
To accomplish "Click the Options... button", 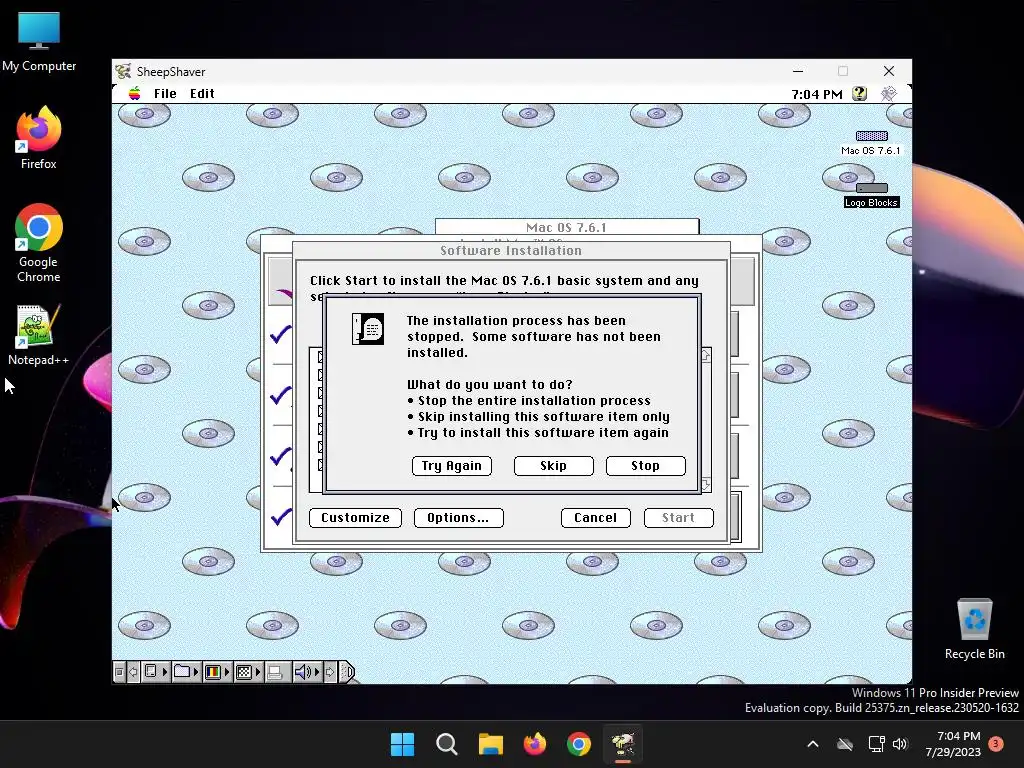I will (x=458, y=518).
